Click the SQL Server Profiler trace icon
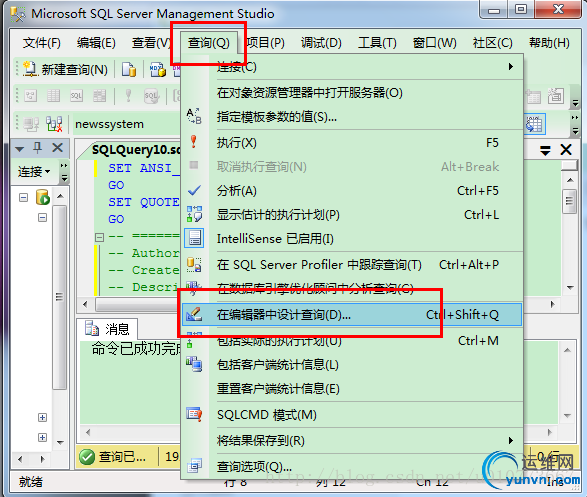The width and height of the screenshot is (587, 497). pos(194,264)
